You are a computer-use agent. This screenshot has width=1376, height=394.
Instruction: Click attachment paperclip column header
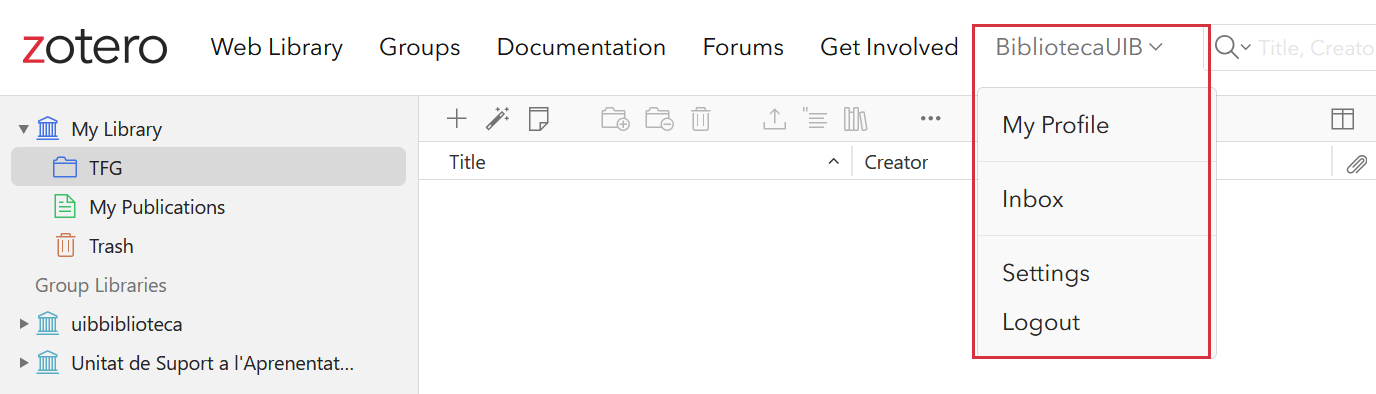tap(1356, 164)
